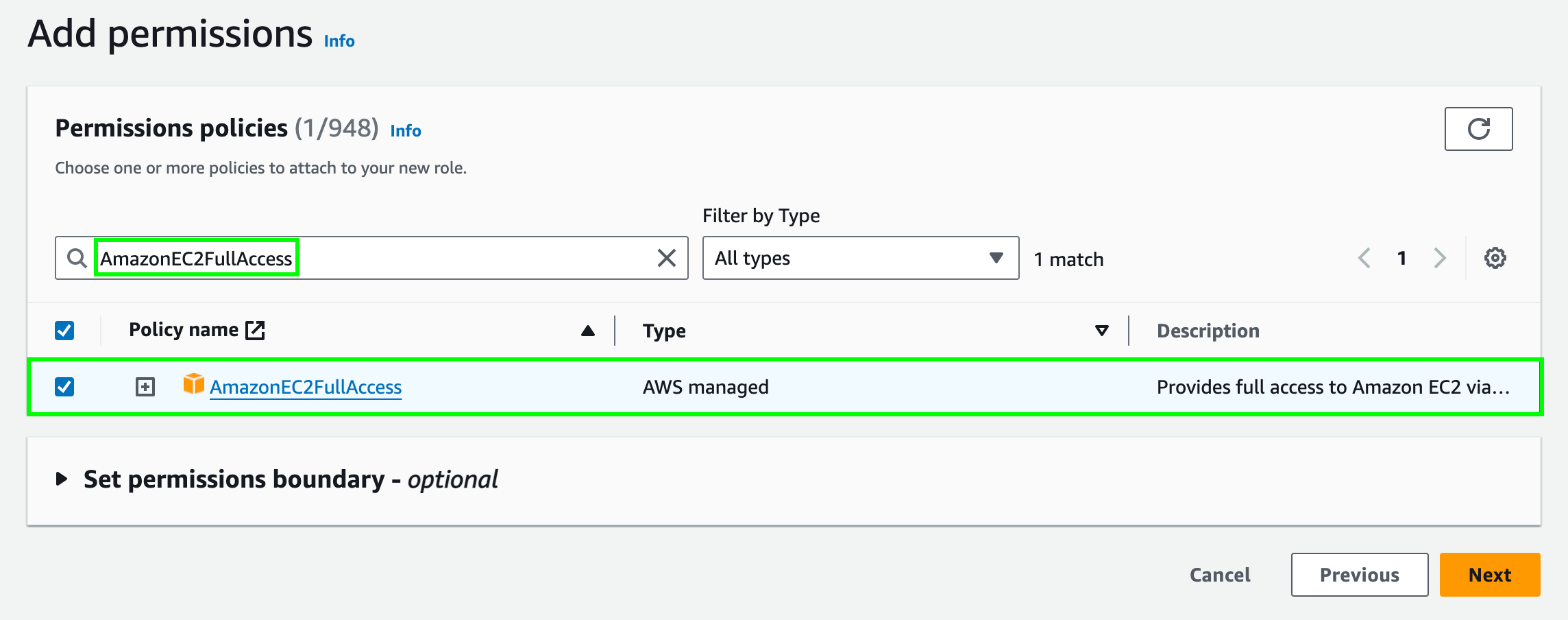Sort by Policy name ascending arrow
Viewport: 1568px width, 620px height.
click(x=587, y=331)
